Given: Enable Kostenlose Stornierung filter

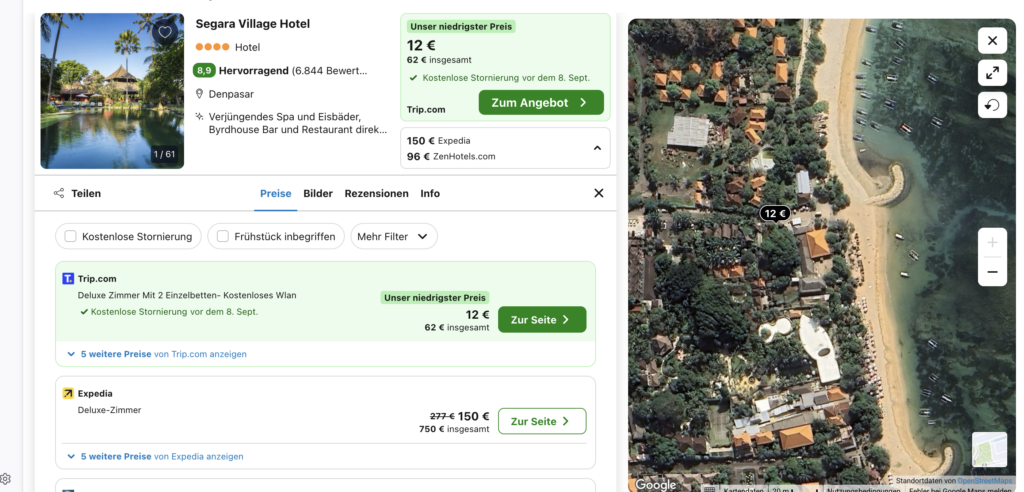Looking at the screenshot, I should point(71,236).
